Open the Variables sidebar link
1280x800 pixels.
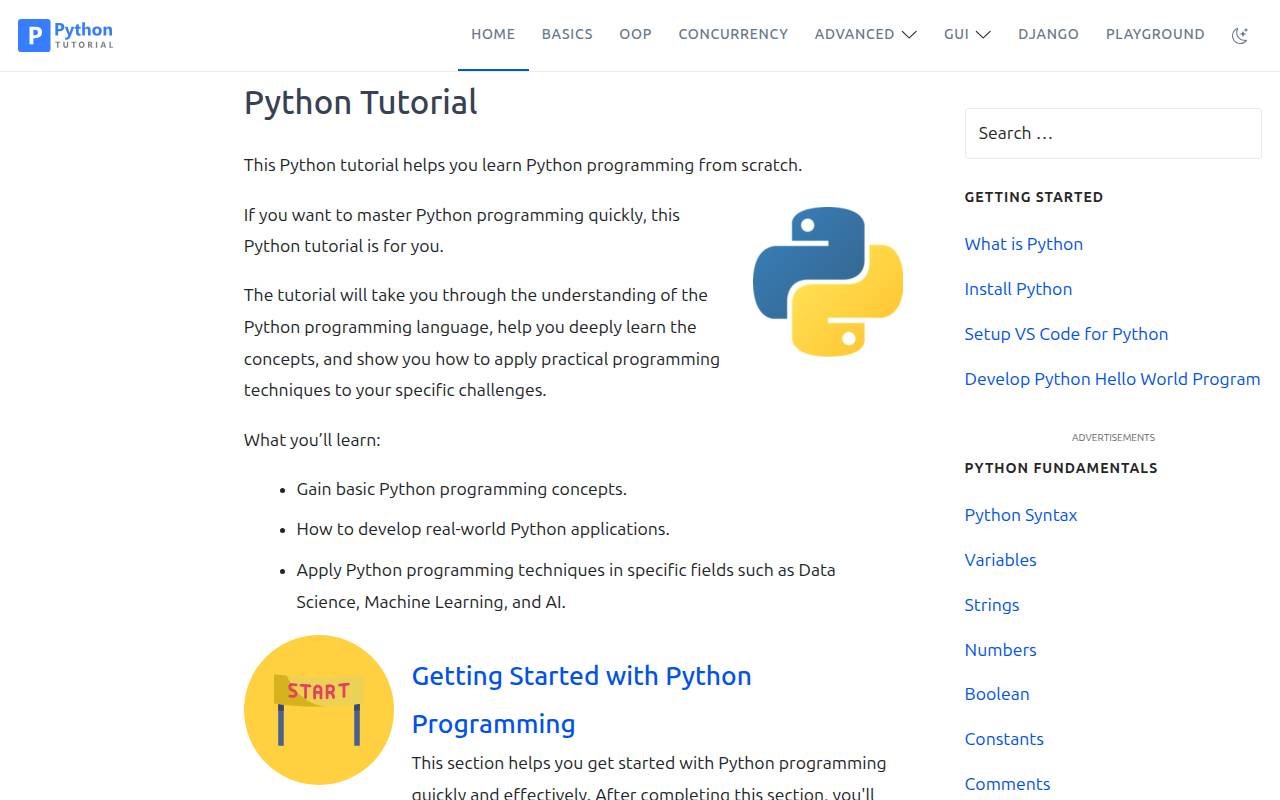[1000, 560]
